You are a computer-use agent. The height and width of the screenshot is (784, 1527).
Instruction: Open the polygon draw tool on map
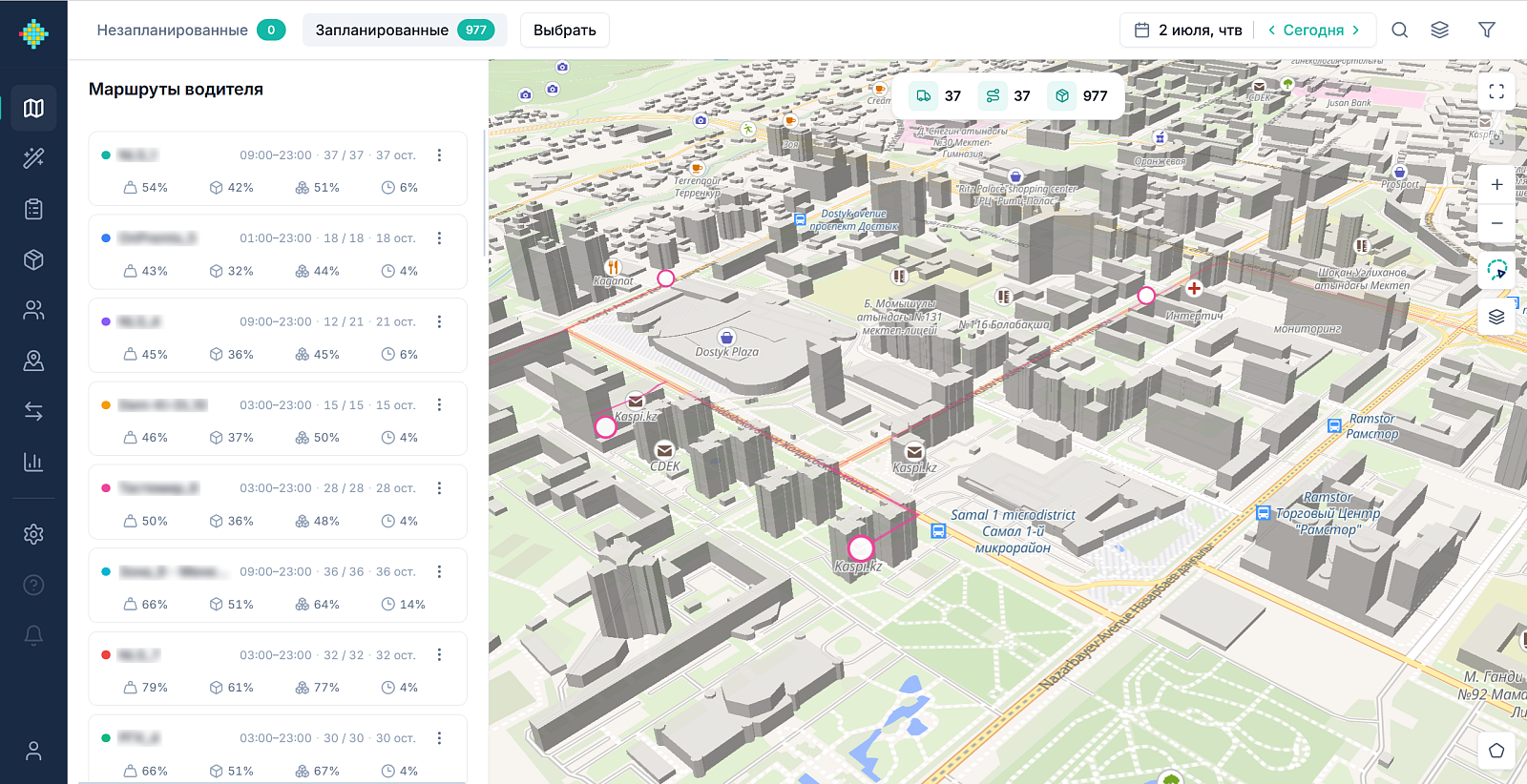(x=1496, y=751)
